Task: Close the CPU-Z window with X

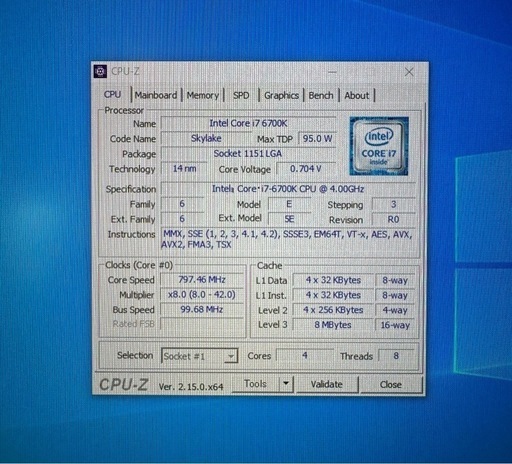Action: [x=409, y=72]
